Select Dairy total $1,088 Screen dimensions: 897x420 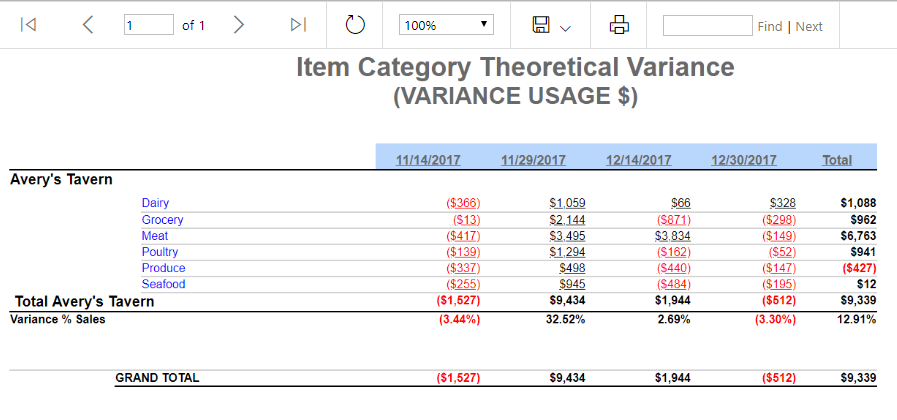[858, 203]
